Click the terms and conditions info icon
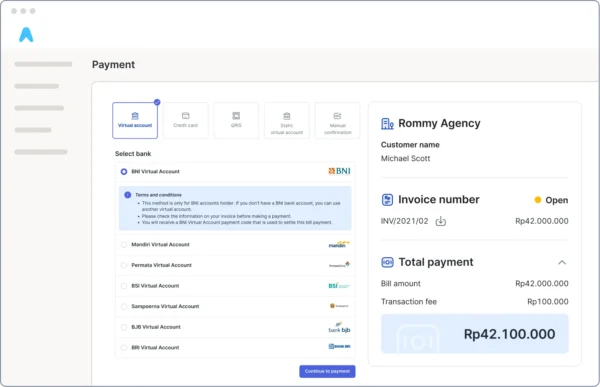 point(128,195)
